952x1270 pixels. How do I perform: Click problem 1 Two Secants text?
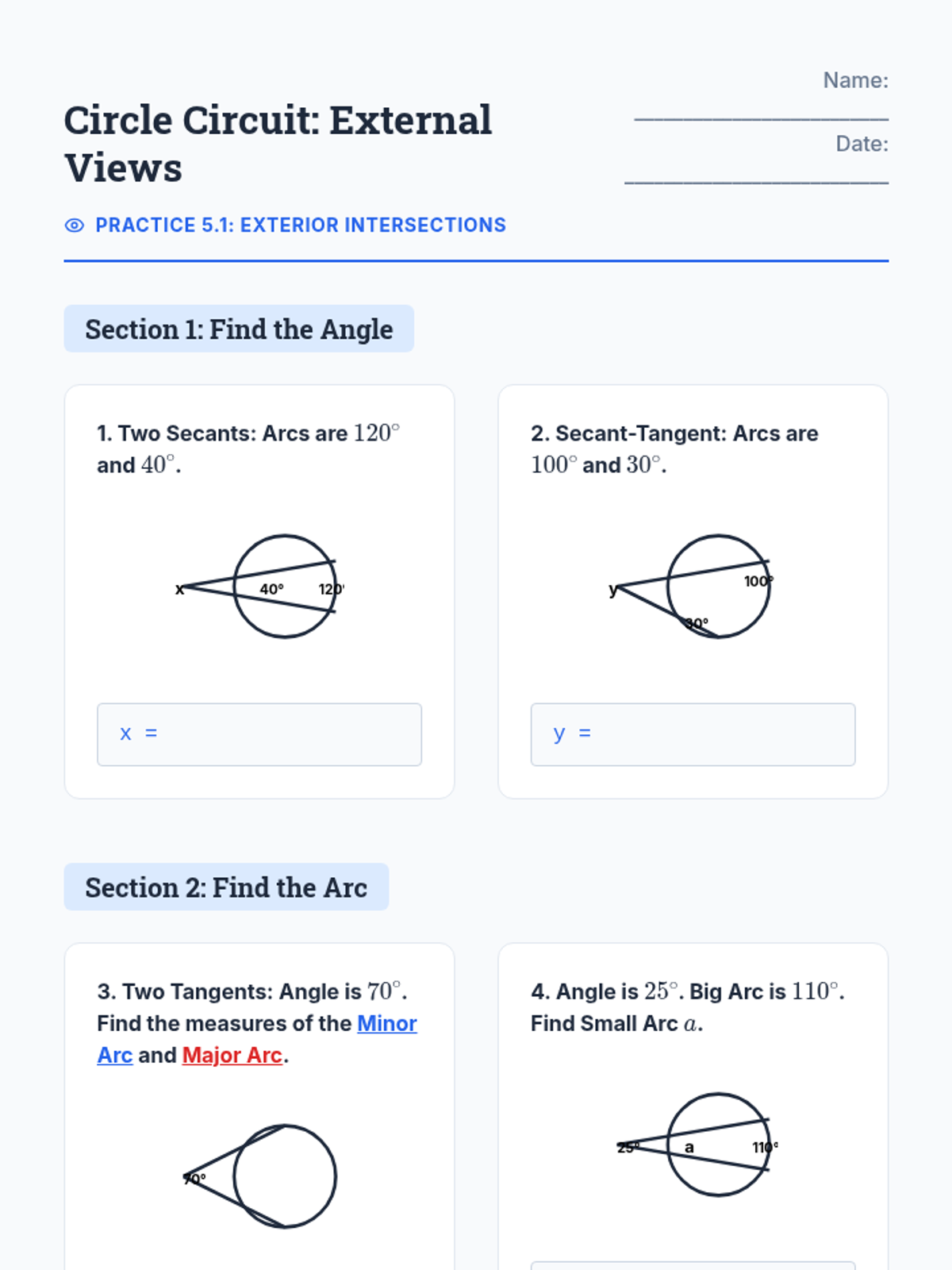(x=248, y=448)
